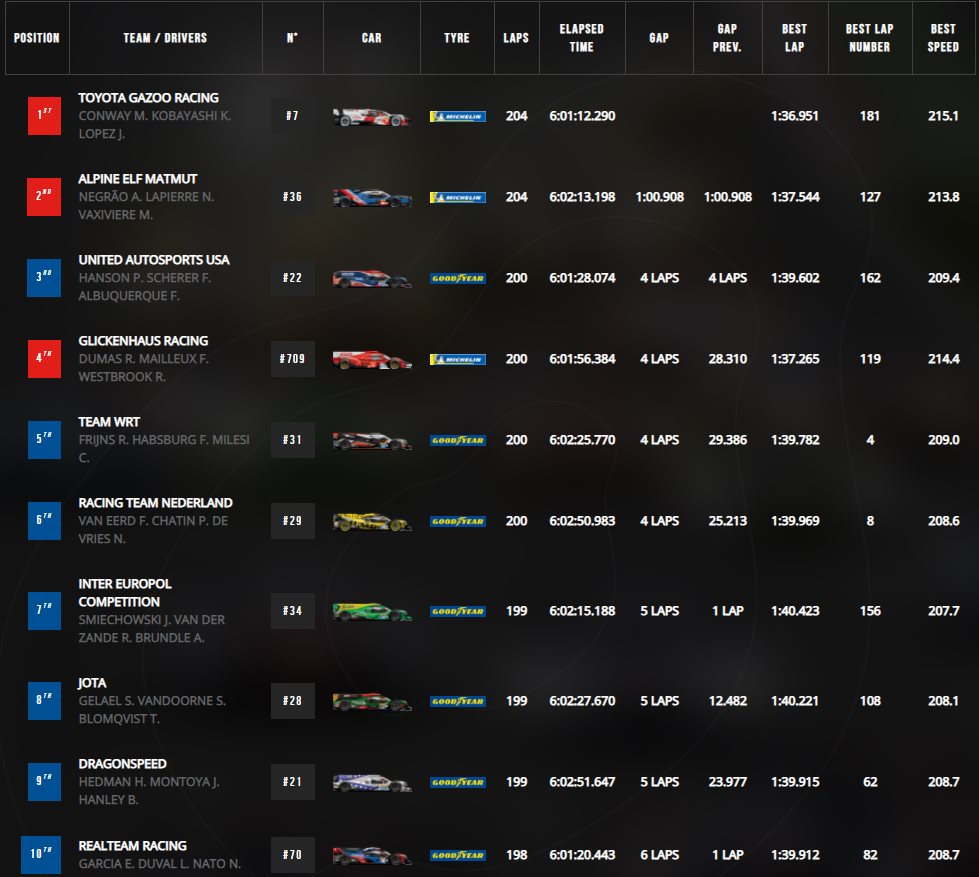Click the Team WRT #31 car image
The height and width of the screenshot is (877, 979).
coord(371,441)
